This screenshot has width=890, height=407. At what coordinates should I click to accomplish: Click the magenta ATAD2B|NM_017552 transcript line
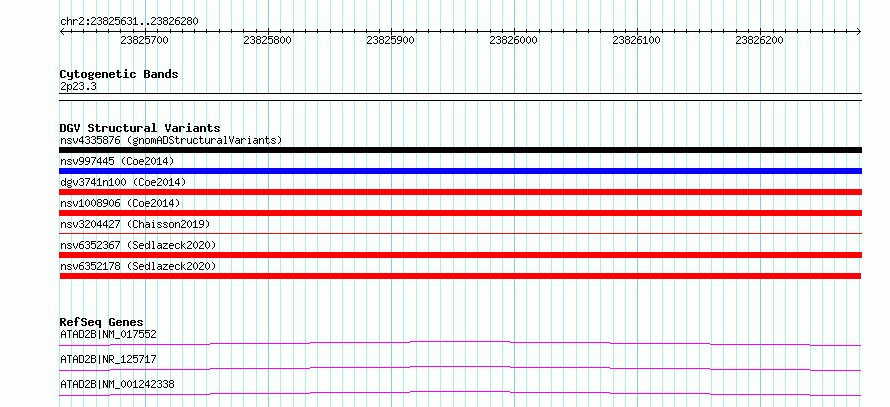(460, 343)
